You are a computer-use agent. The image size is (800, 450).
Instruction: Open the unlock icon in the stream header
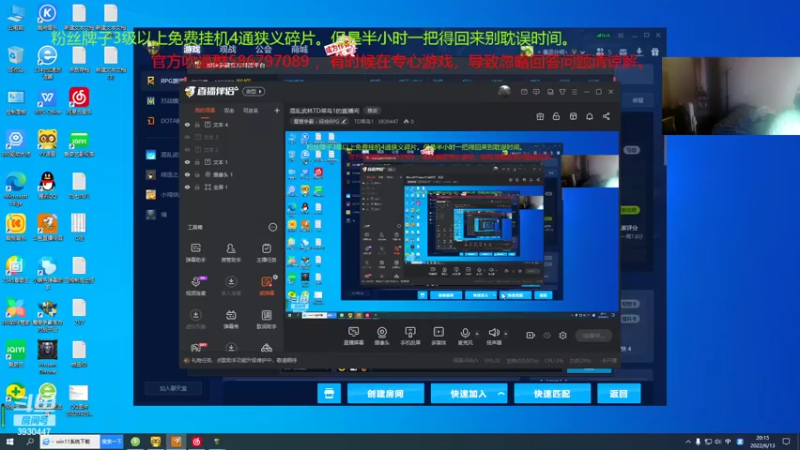(556, 116)
